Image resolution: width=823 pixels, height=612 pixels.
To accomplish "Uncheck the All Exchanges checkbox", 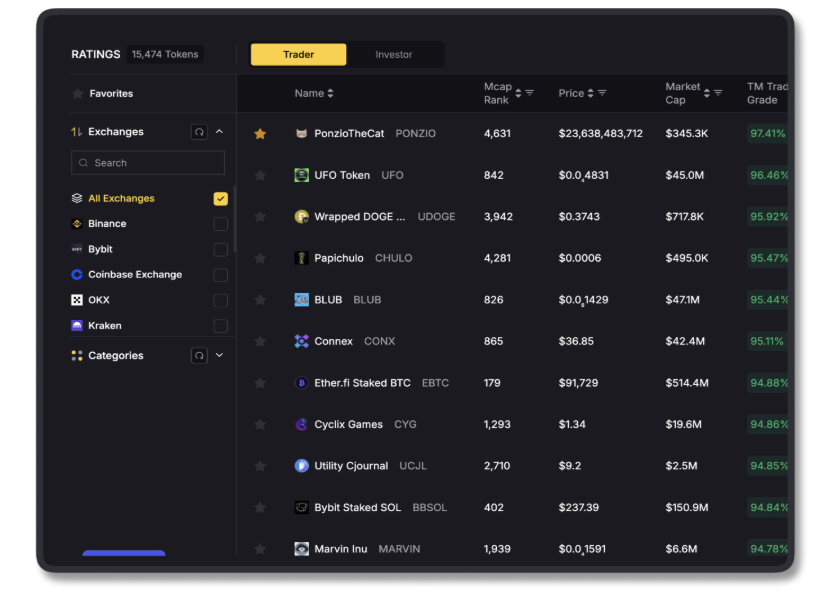I will 220,199.
